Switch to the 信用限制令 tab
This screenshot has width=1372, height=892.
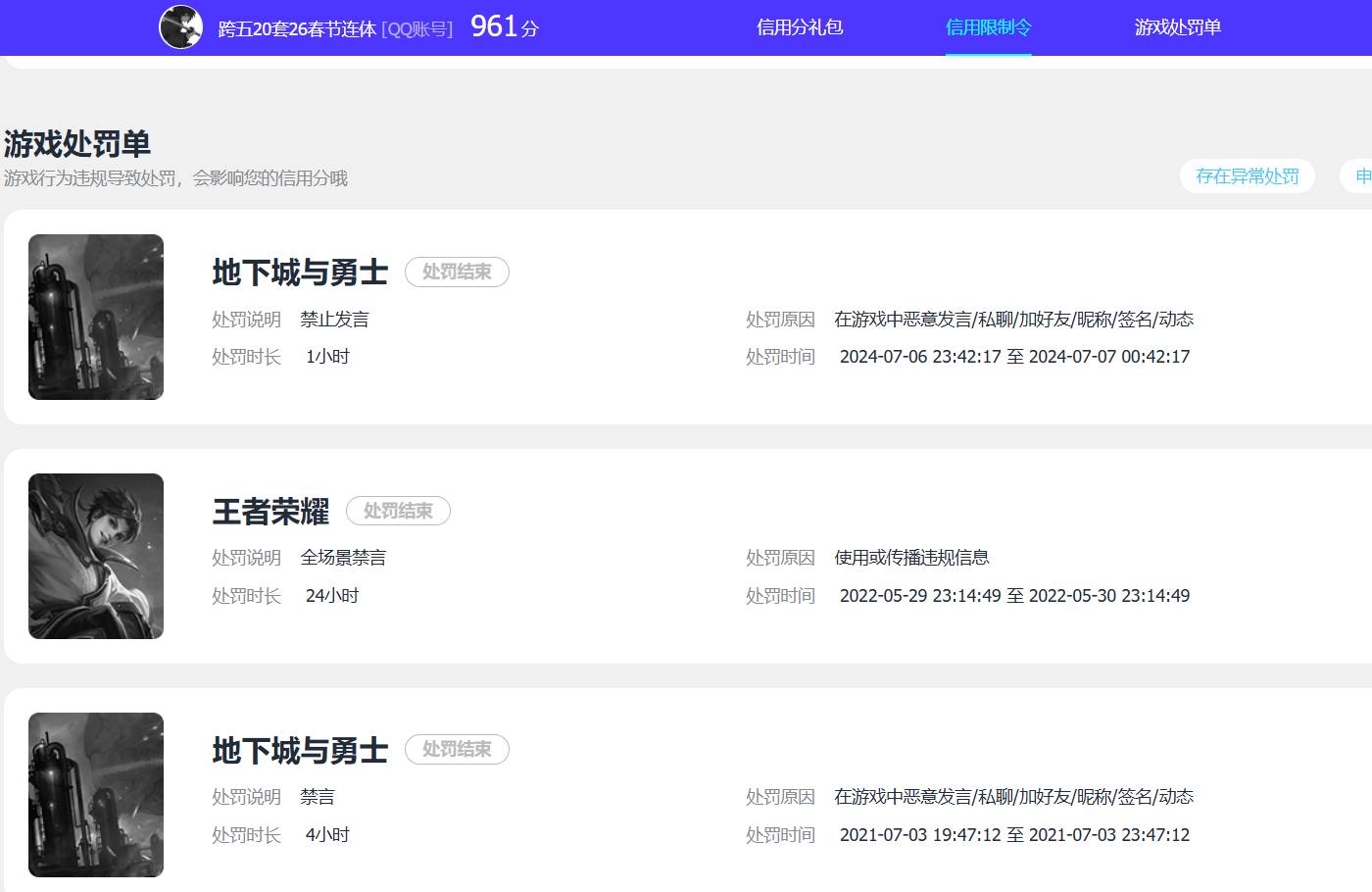tap(989, 27)
